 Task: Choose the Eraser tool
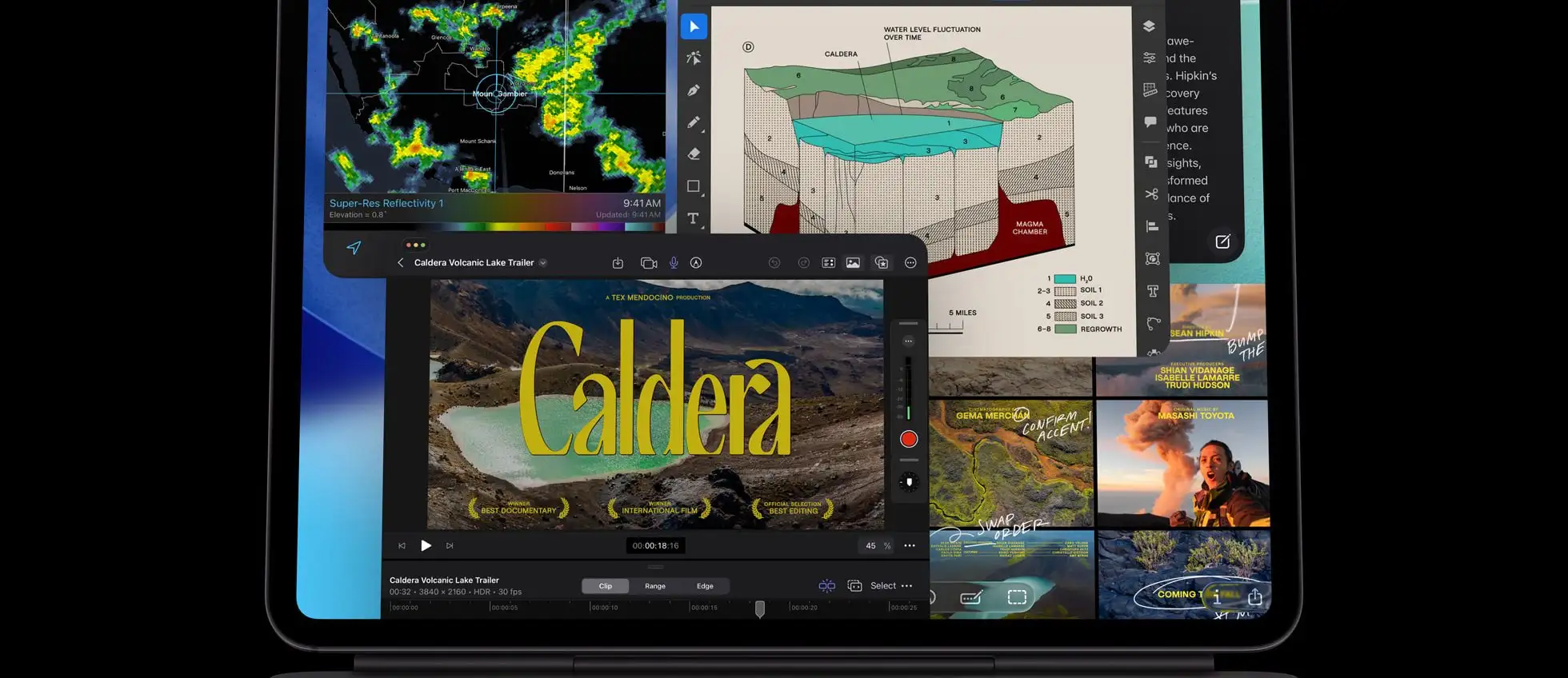pyautogui.click(x=694, y=154)
